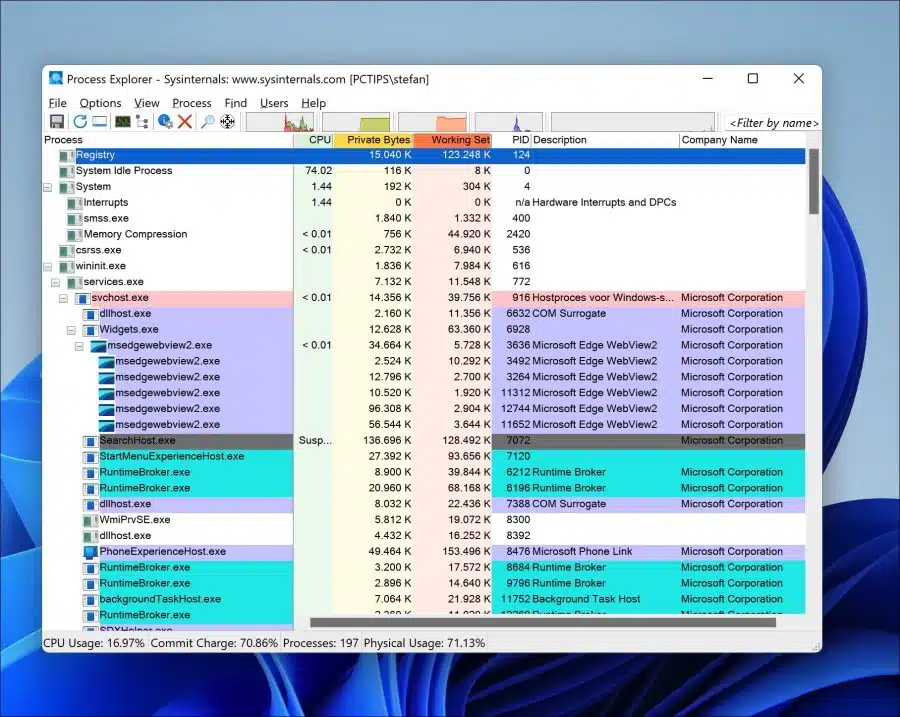Click the horizontal scrollbar thumb
Screen dimensions: 900x717
(x=543, y=622)
